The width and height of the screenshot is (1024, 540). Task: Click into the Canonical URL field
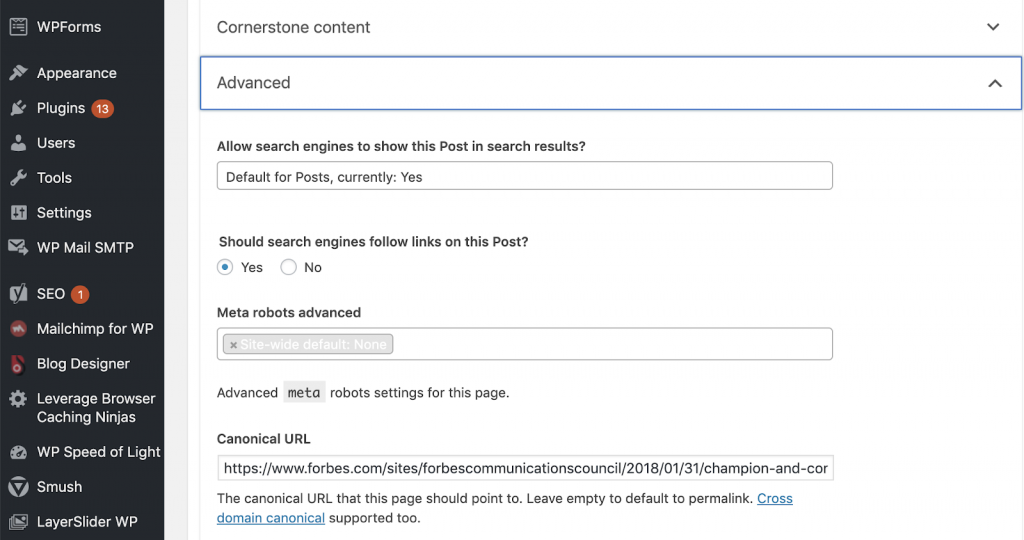[525, 468]
